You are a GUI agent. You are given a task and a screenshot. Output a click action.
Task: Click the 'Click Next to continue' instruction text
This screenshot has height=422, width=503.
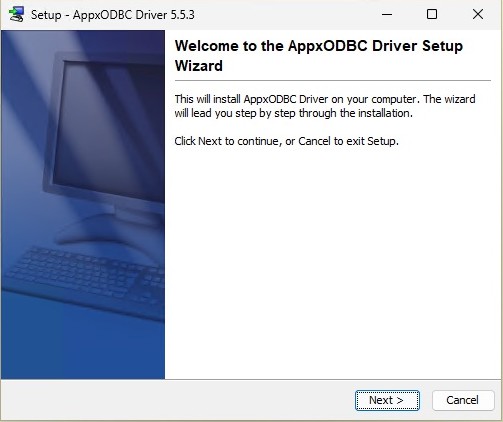(287, 141)
